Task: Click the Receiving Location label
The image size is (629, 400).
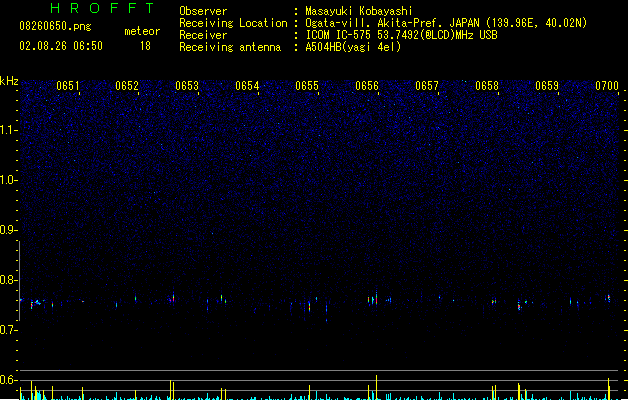Action: pos(233,23)
